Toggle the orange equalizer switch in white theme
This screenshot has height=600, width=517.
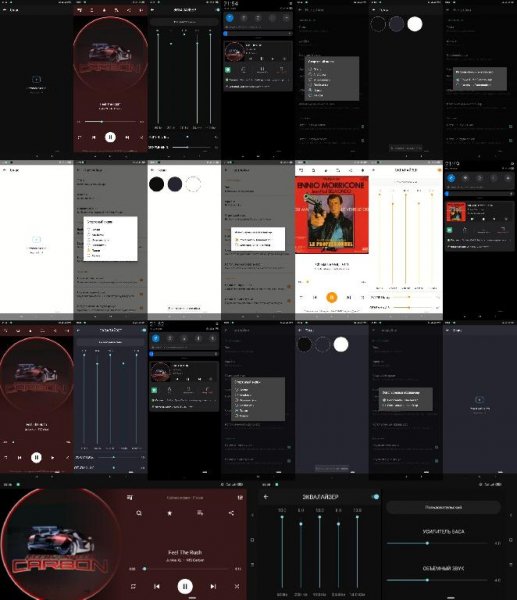[x=439, y=170]
